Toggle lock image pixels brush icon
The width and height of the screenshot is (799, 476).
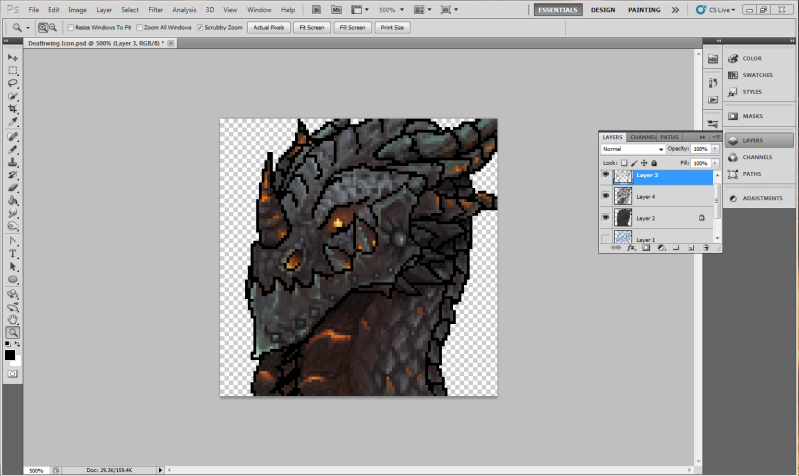point(634,163)
